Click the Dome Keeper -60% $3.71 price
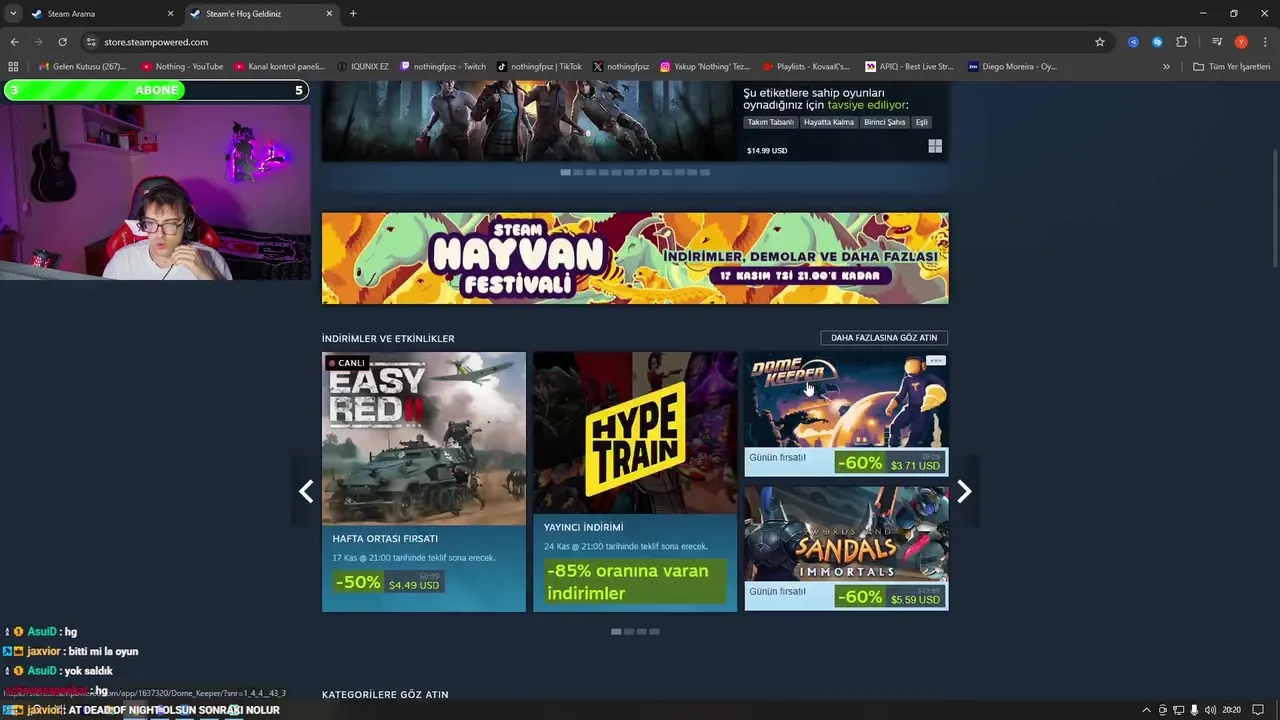The width and height of the screenshot is (1280, 720). [889, 463]
